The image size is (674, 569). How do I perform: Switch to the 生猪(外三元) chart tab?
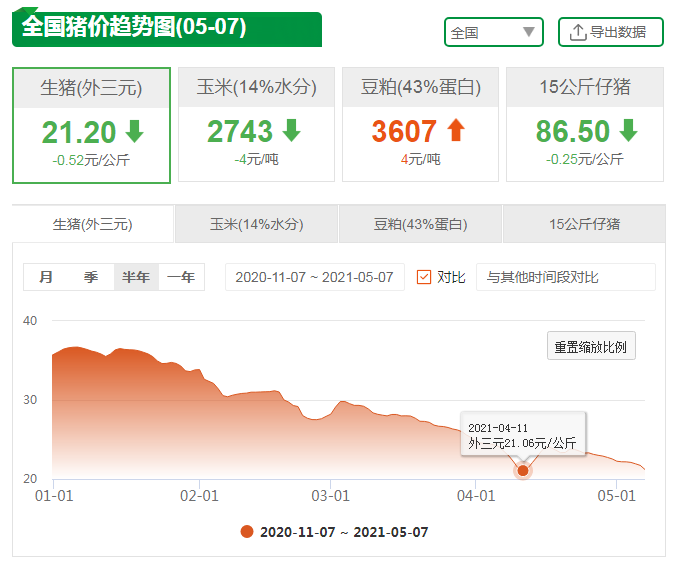click(92, 224)
